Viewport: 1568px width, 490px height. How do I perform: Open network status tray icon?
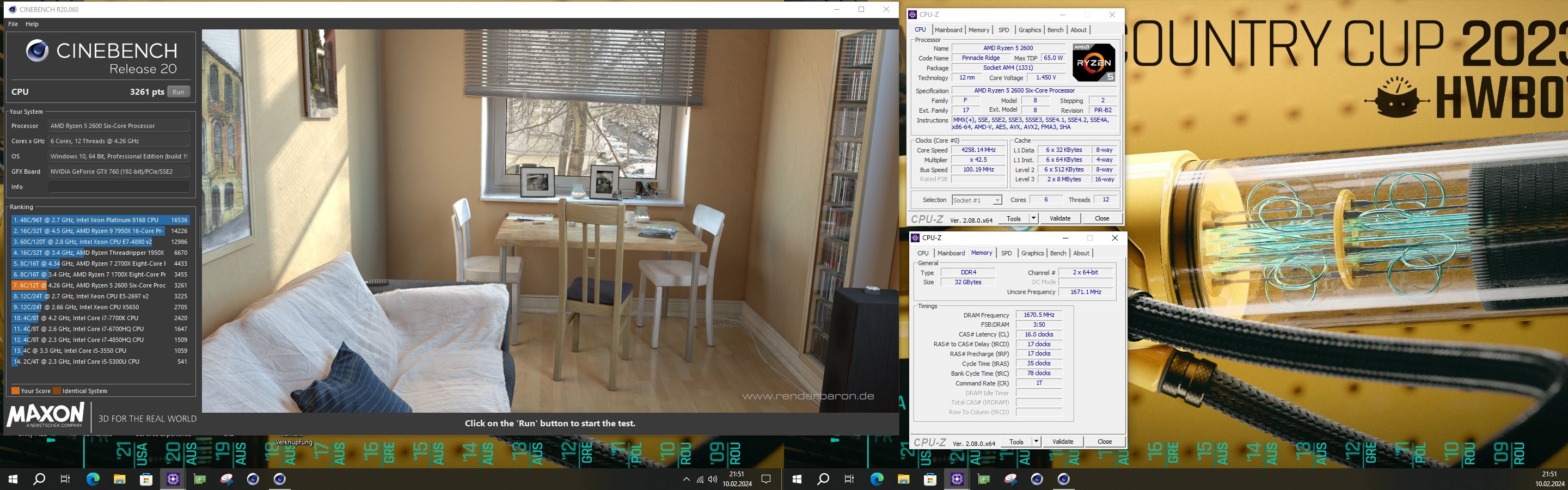700,480
